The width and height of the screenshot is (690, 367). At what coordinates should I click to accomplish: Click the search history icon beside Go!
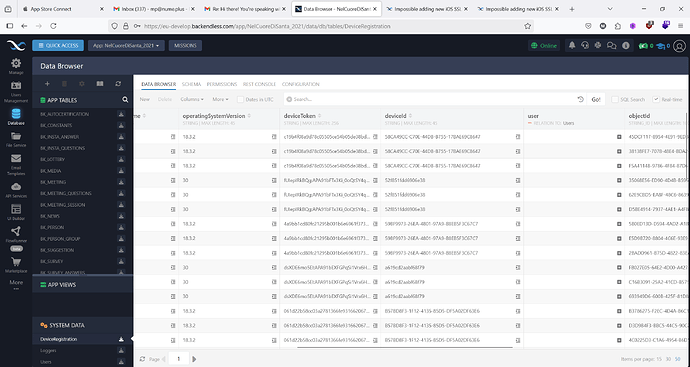pyautogui.click(x=580, y=99)
